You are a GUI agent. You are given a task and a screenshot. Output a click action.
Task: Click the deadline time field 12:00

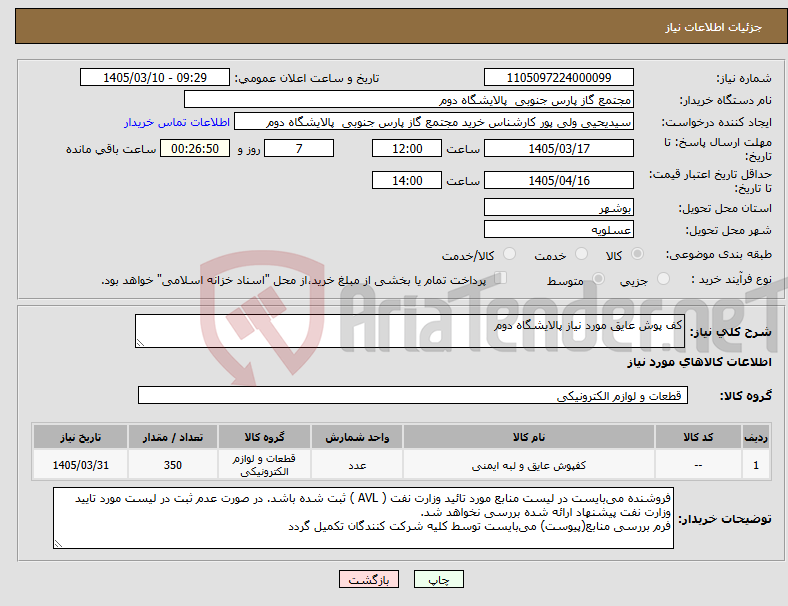pos(407,148)
